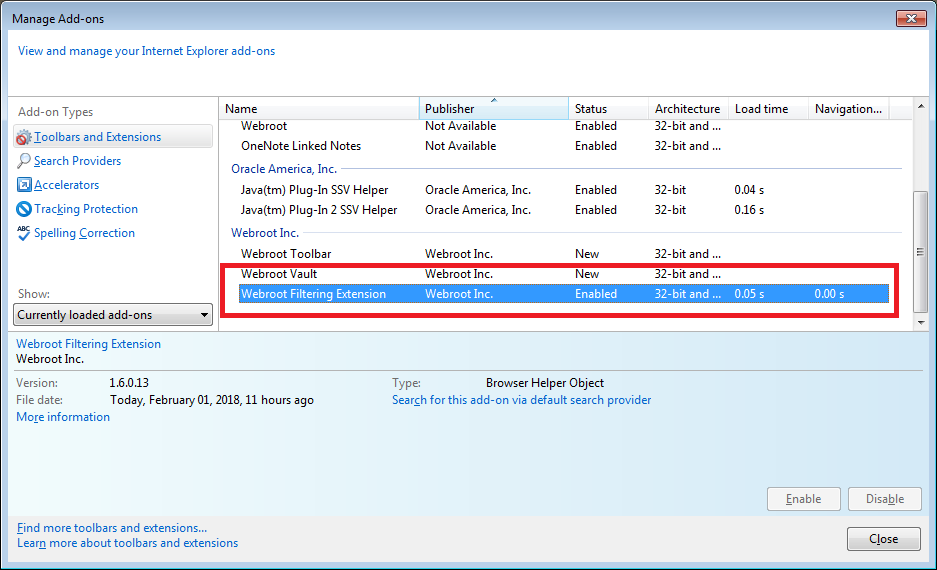Select the Webroot Toolbar row
Screen dimensions: 937x570
(x=564, y=254)
